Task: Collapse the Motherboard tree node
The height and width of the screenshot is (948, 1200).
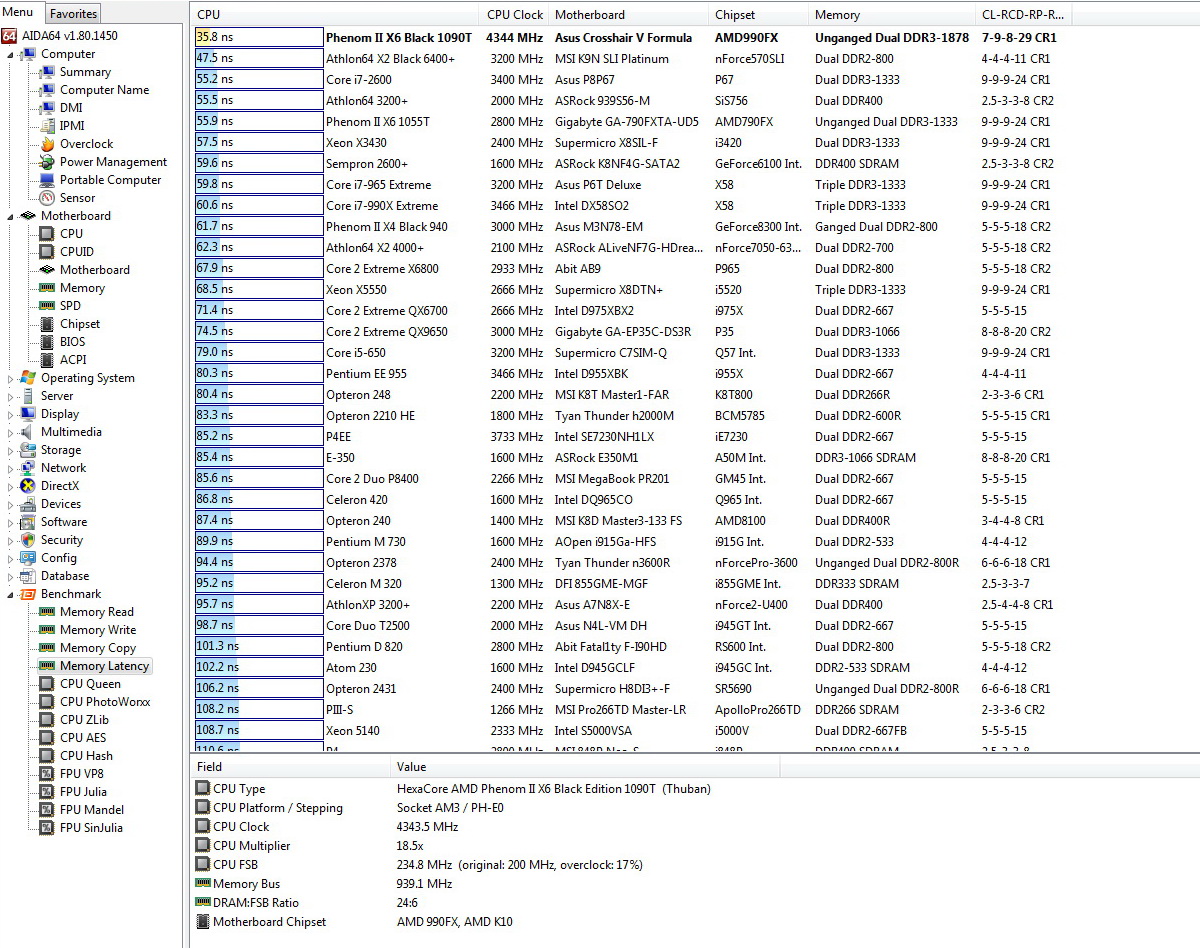Action: [x=11, y=216]
